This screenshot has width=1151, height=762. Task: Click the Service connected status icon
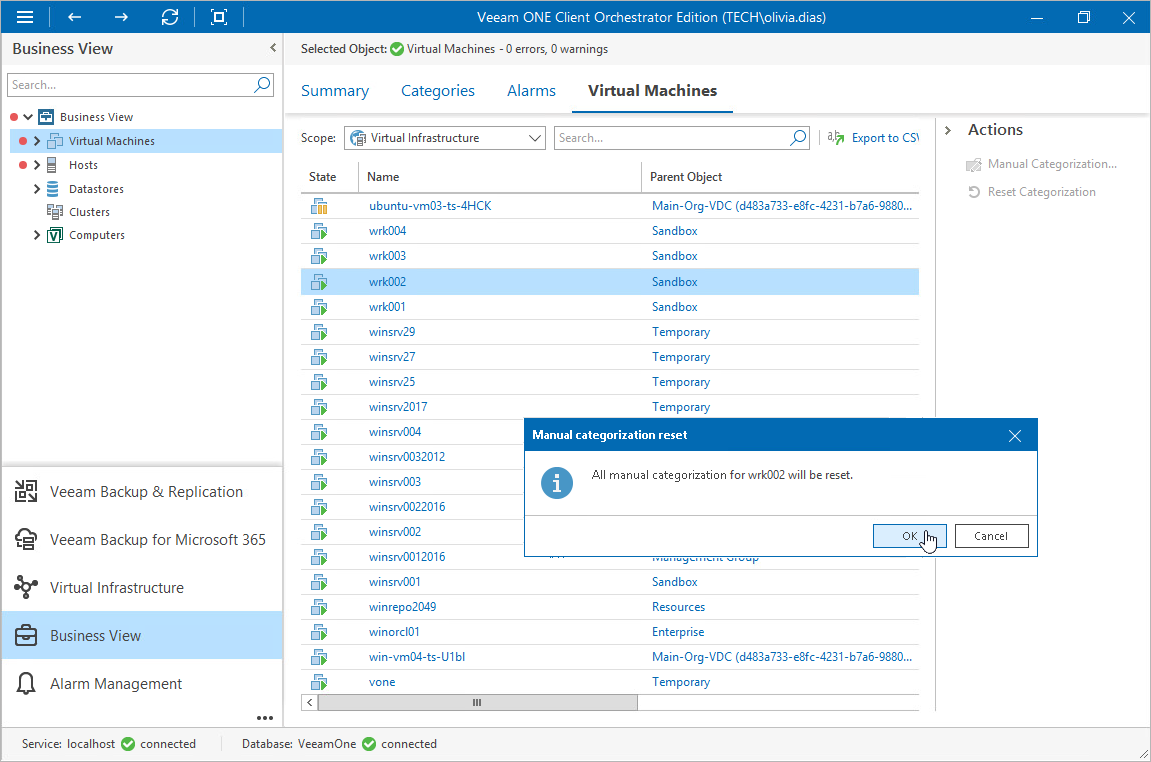(x=128, y=744)
